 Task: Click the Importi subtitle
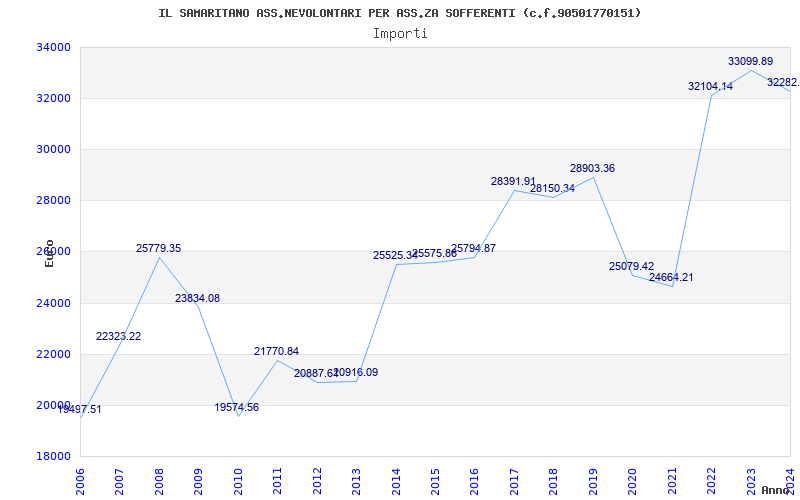click(x=400, y=34)
